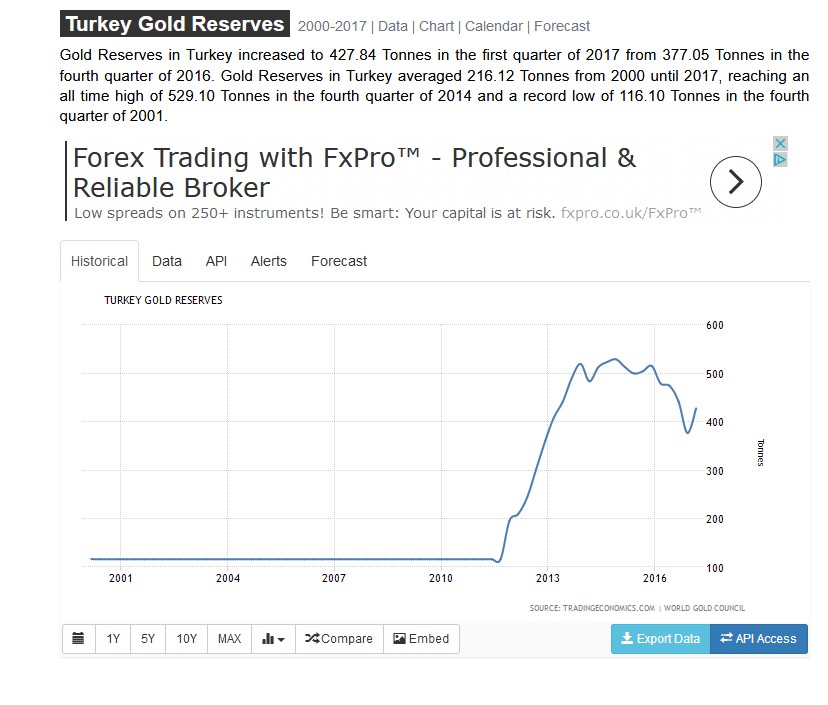The image size is (828, 705).
Task: Click the ad's circular arrow button
Action: 735,182
